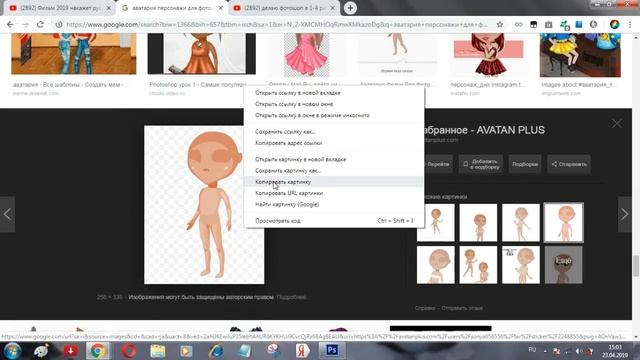Switch the RU input language indicator
The image size is (640, 360).
coord(532,350)
